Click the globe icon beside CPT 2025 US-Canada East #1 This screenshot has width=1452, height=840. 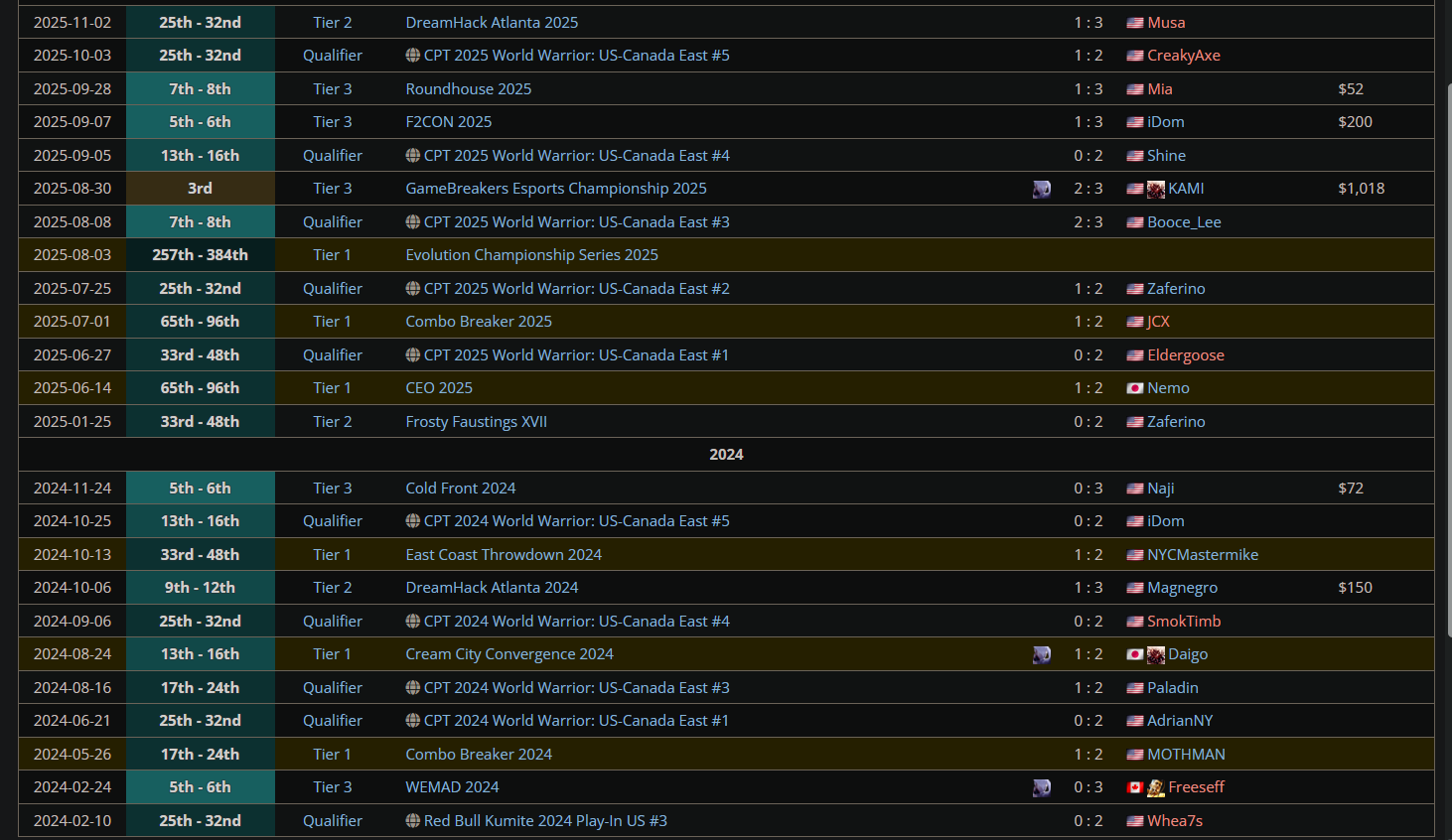click(413, 354)
